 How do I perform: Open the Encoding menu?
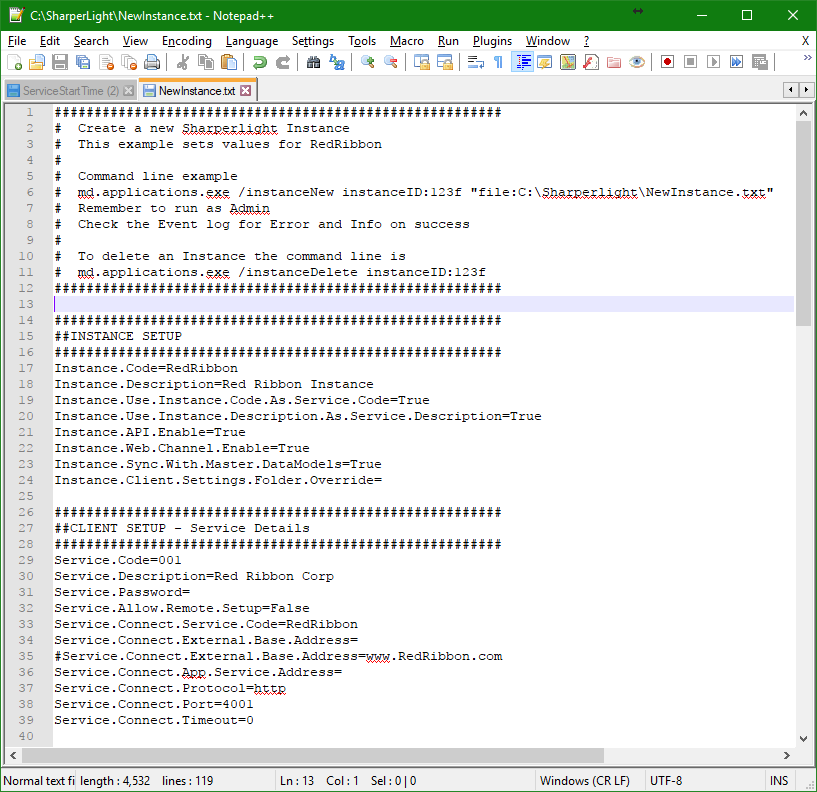click(187, 41)
